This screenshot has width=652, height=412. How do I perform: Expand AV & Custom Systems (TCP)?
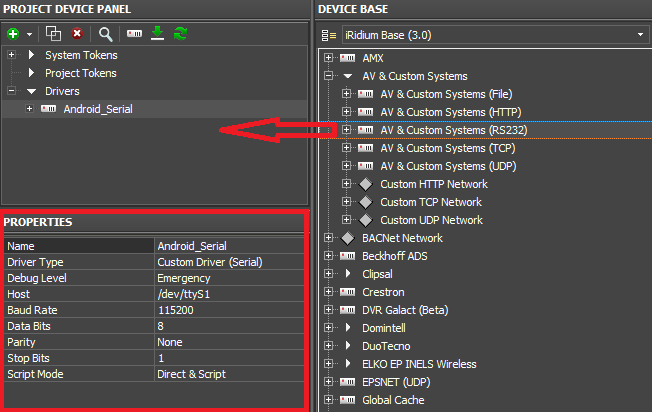click(x=346, y=148)
